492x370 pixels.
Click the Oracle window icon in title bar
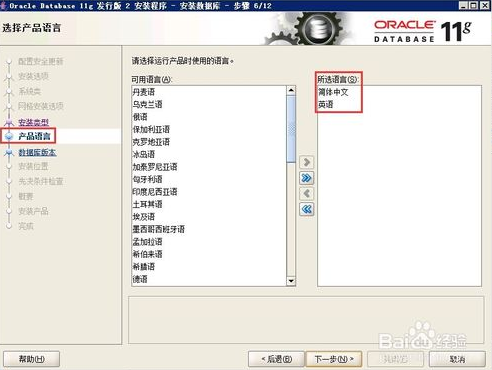pos(3,5)
